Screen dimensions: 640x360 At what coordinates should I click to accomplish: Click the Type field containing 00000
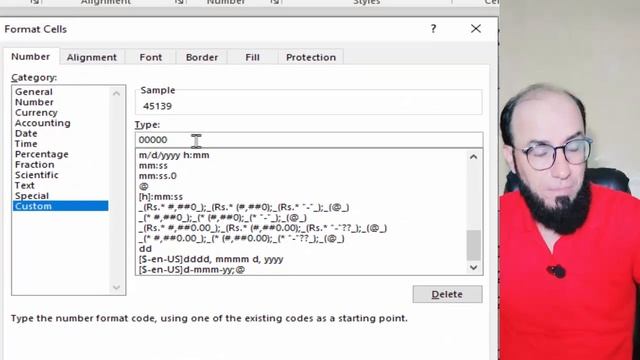(309, 140)
